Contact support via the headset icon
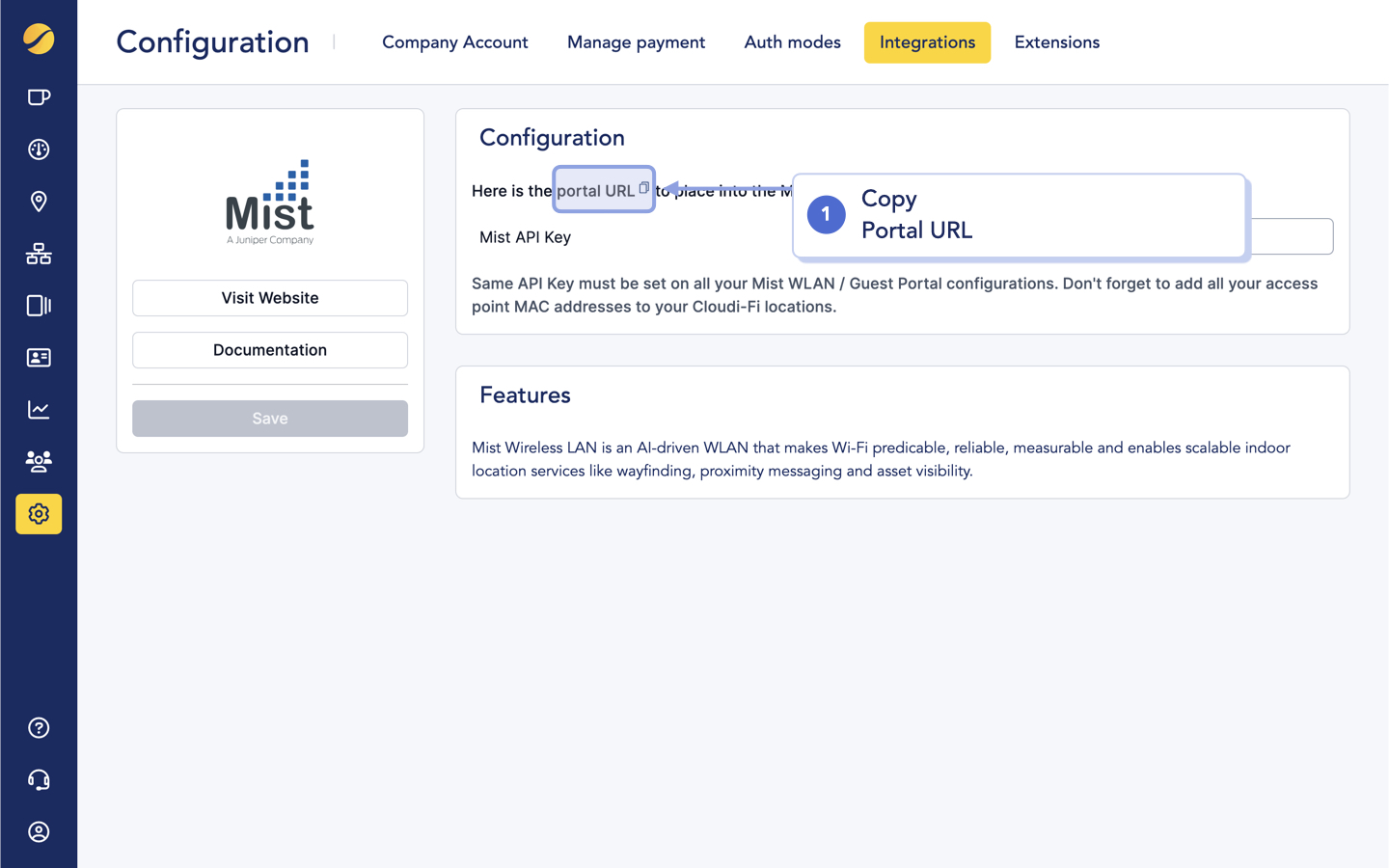The height and width of the screenshot is (868, 1389). (x=39, y=779)
